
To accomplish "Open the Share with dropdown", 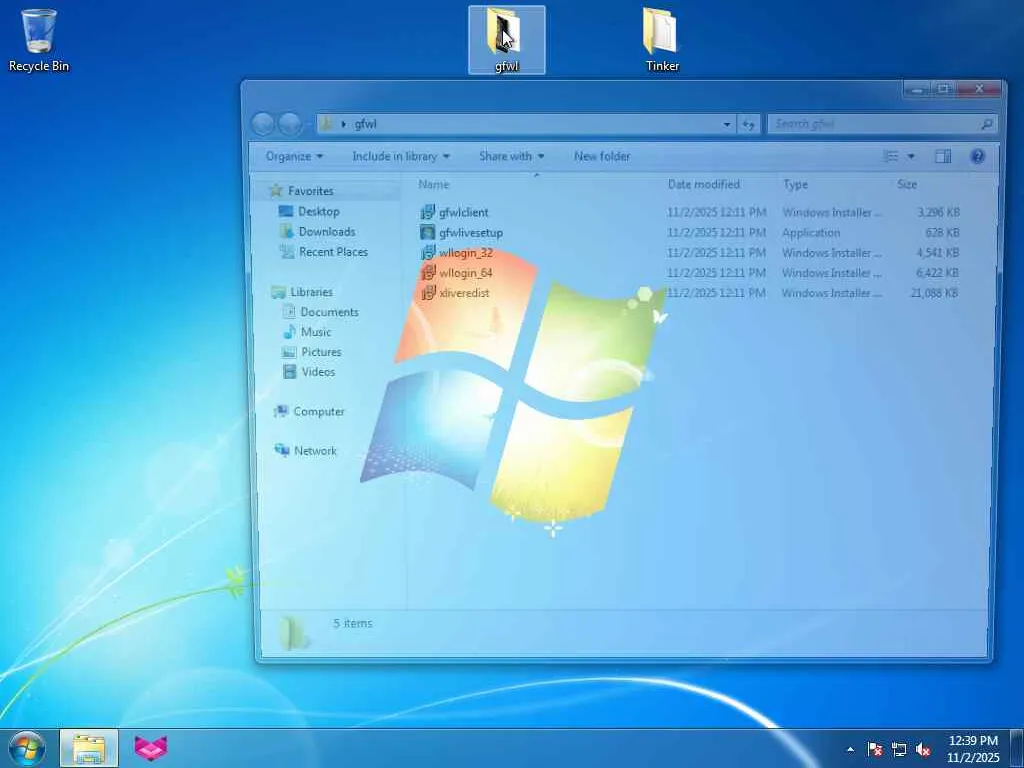I will [x=511, y=156].
